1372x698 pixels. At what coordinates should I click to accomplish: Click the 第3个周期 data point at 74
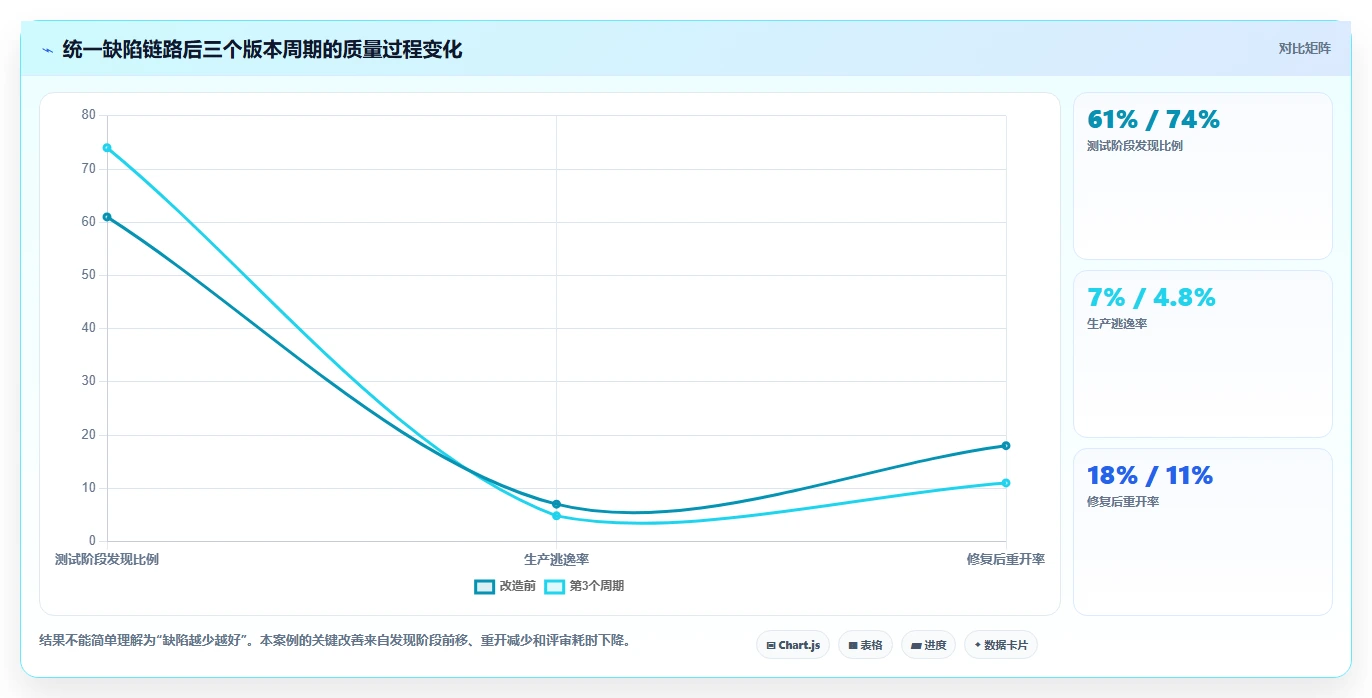point(107,148)
